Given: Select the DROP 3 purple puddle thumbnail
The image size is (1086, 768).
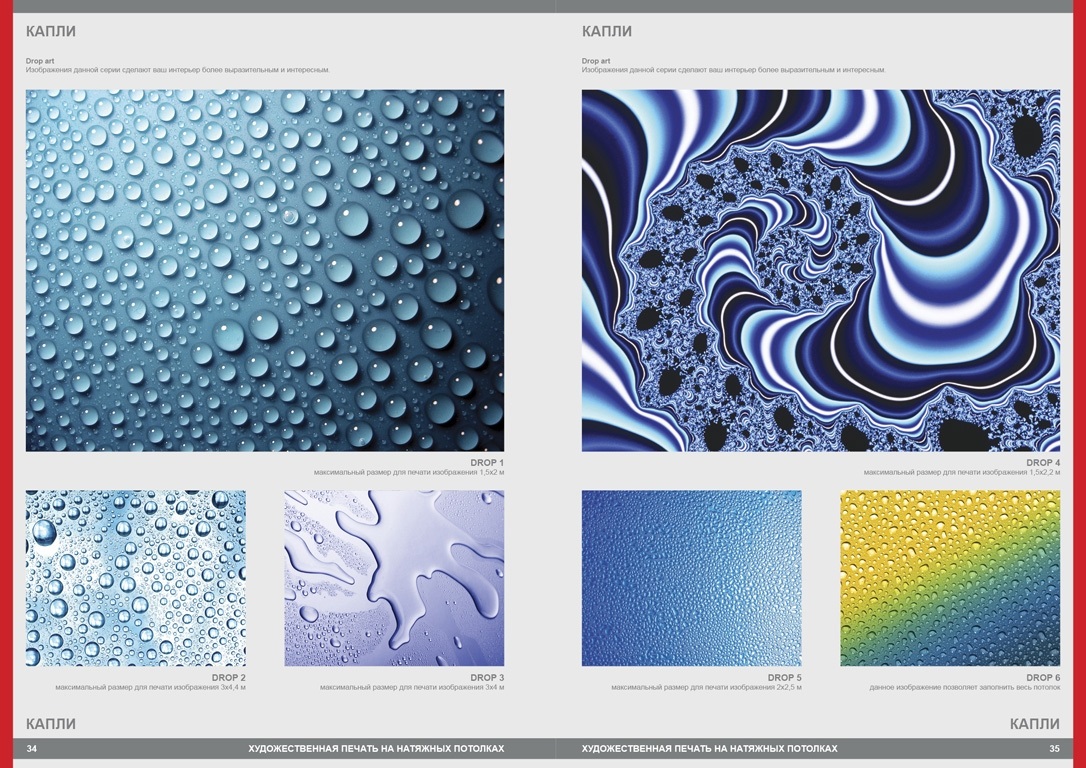Looking at the screenshot, I should coord(394,578).
